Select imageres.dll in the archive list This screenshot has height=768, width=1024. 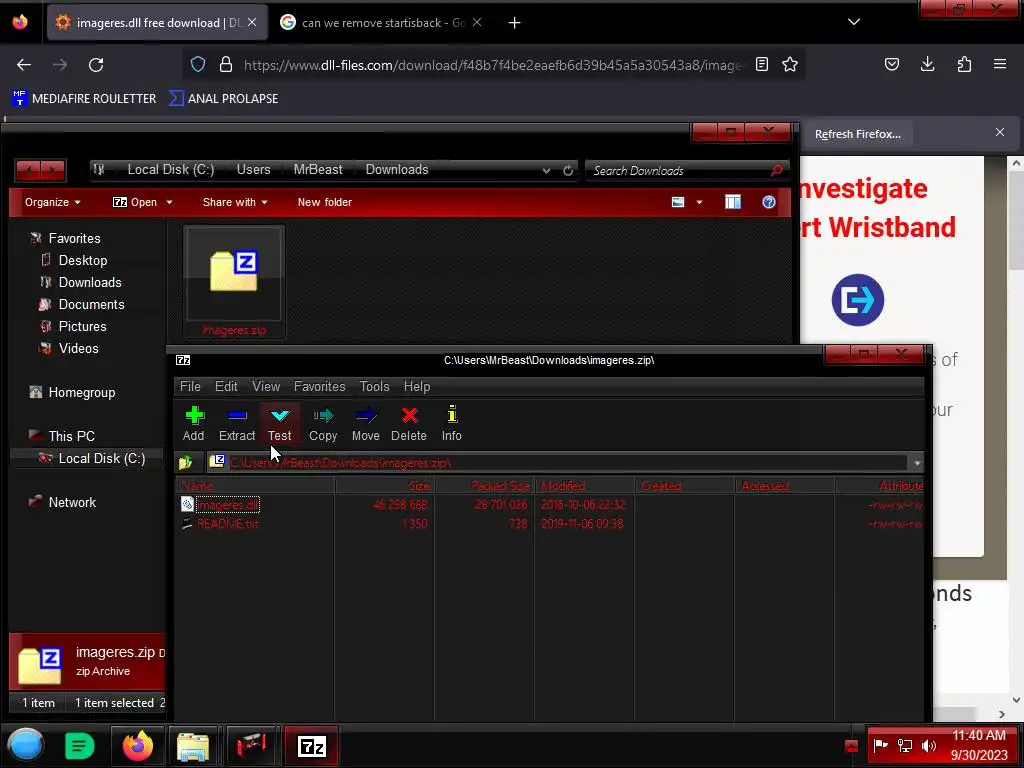click(x=227, y=505)
